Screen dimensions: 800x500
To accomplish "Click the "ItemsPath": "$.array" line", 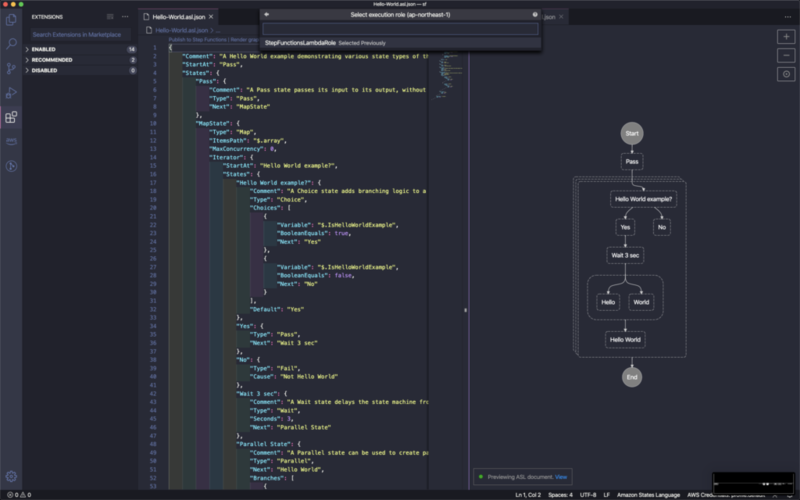I will 248,140.
